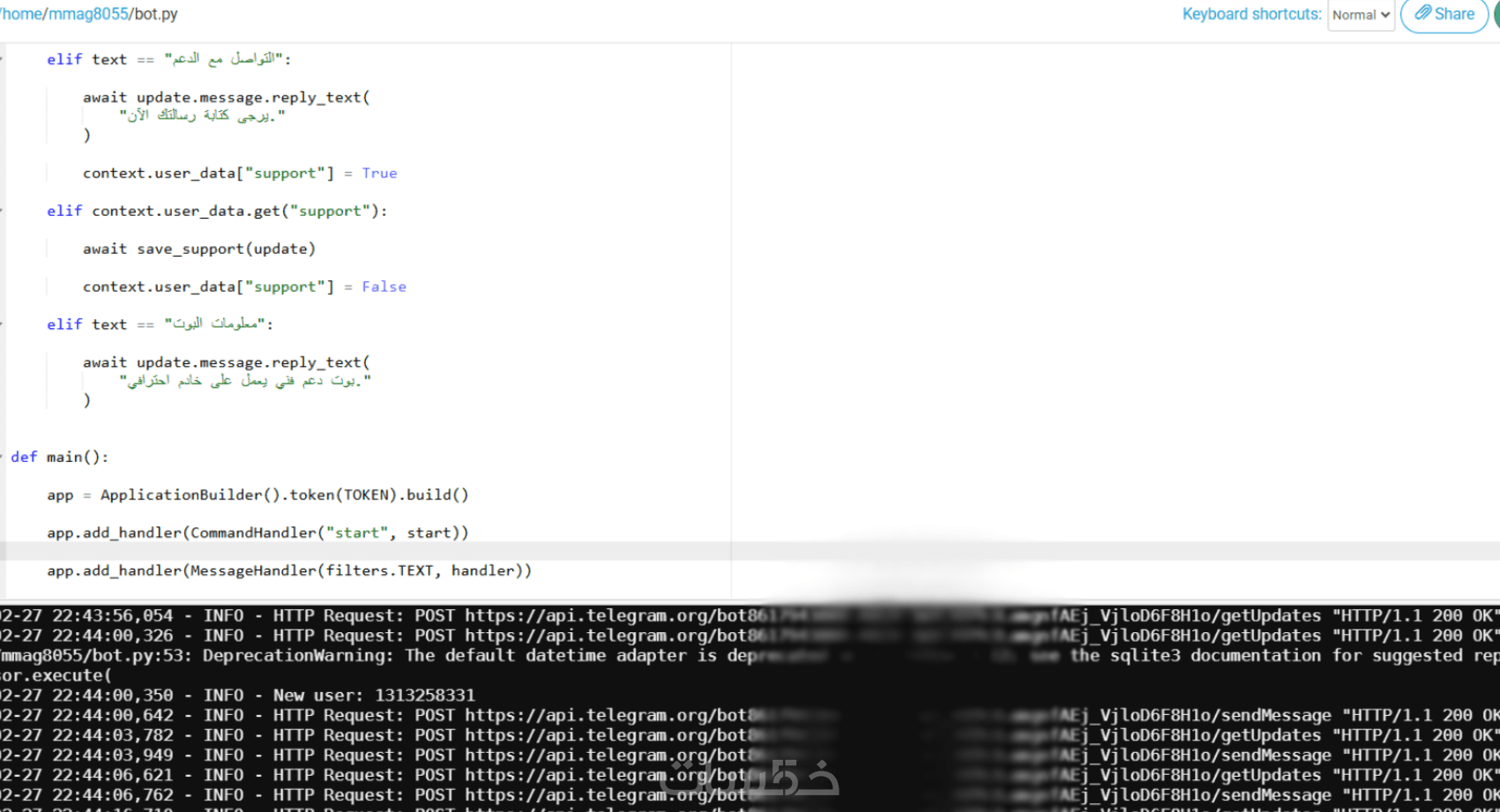
Task: Click the "or.execute(" console line
Action: pos(56,675)
